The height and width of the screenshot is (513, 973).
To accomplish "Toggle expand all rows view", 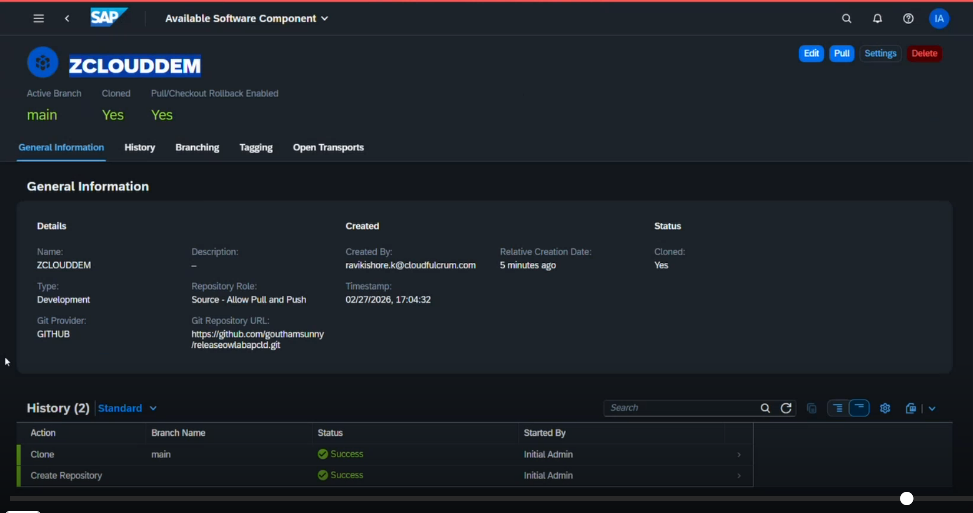I will tap(837, 408).
